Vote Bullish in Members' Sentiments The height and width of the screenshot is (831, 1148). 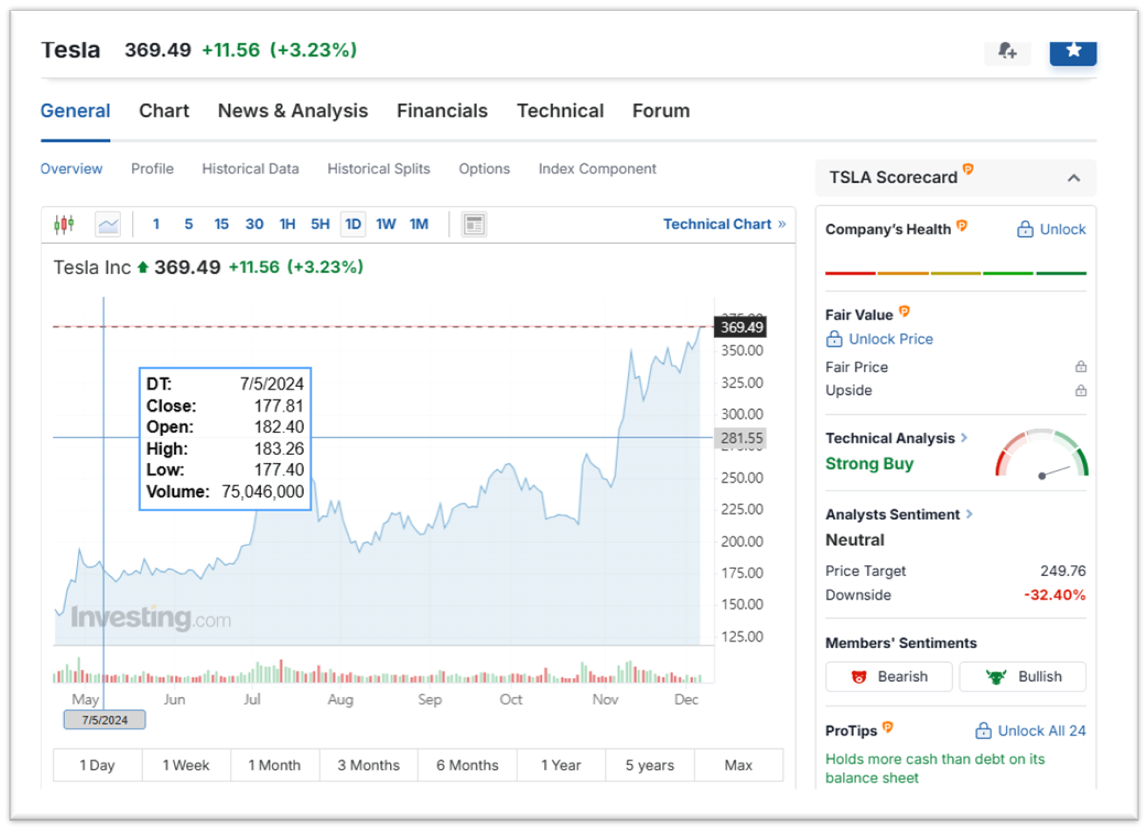click(1023, 677)
